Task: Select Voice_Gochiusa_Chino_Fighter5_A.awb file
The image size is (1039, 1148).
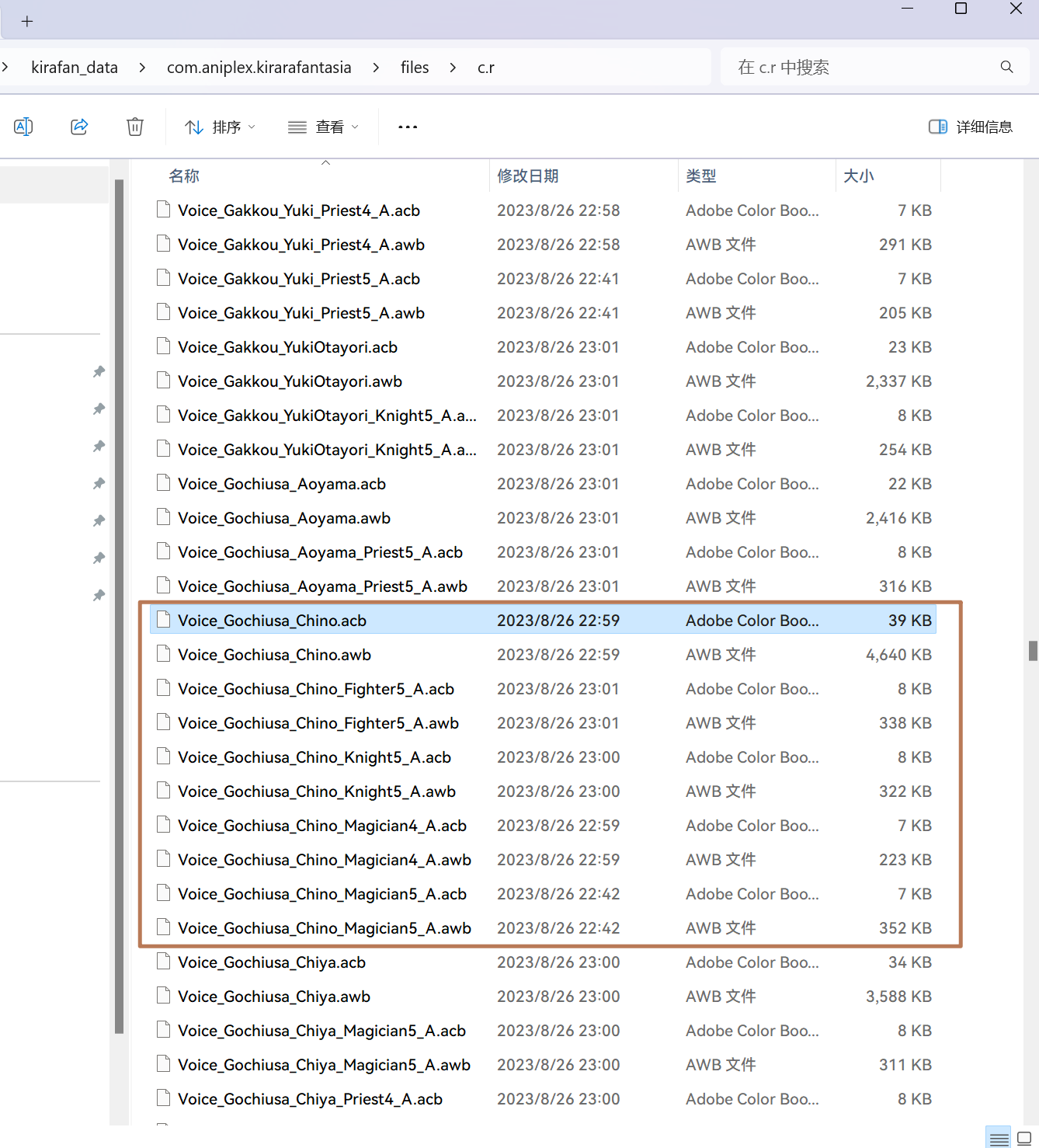Action: click(543, 723)
